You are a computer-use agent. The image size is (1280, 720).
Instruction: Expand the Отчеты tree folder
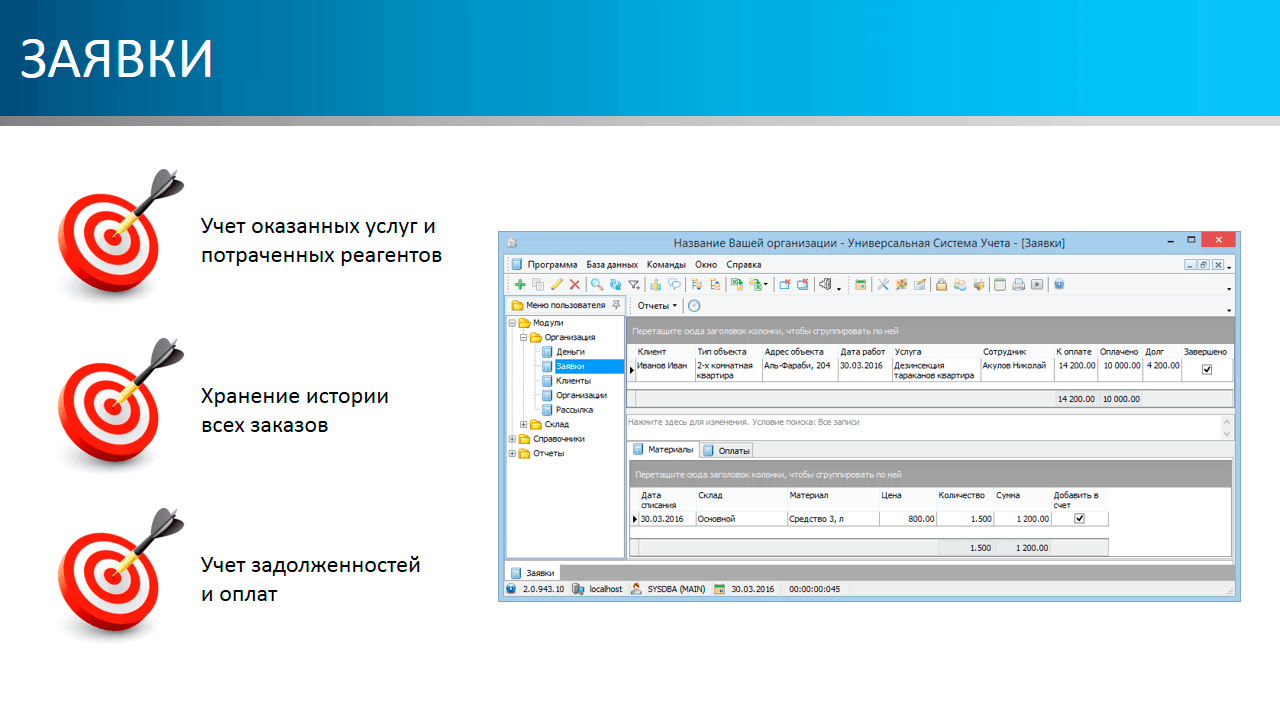[x=513, y=454]
